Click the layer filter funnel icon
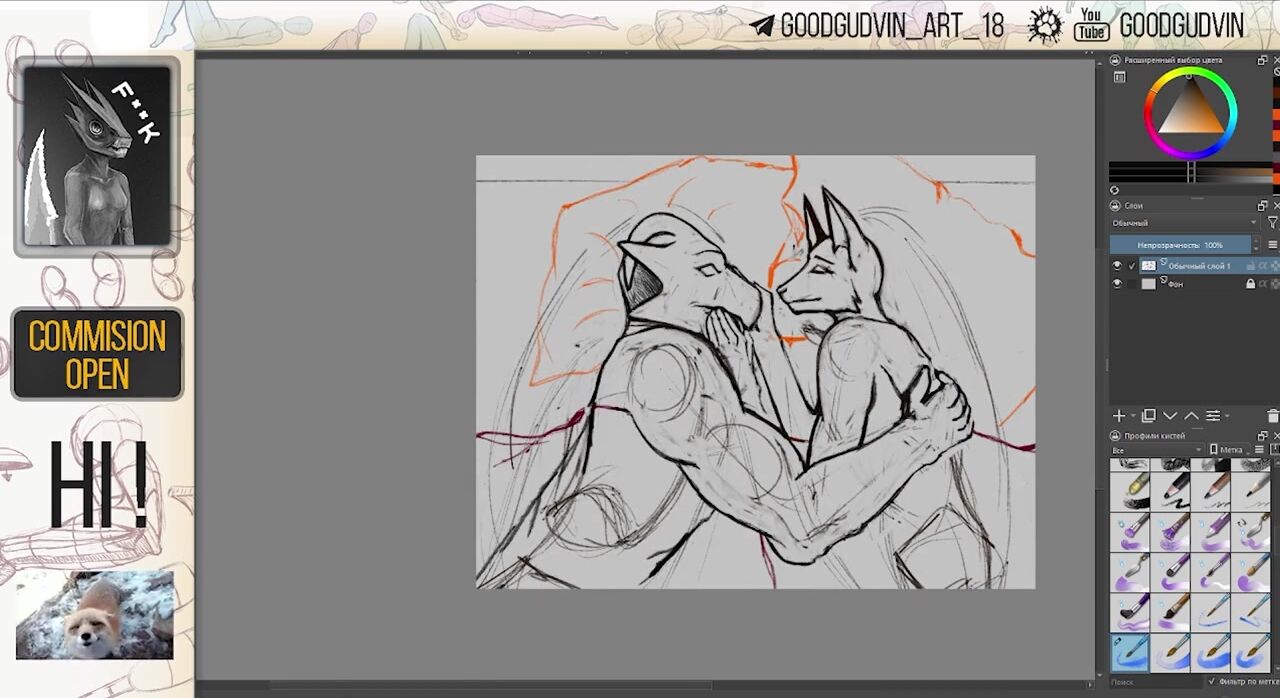1280x698 pixels. point(1272,223)
